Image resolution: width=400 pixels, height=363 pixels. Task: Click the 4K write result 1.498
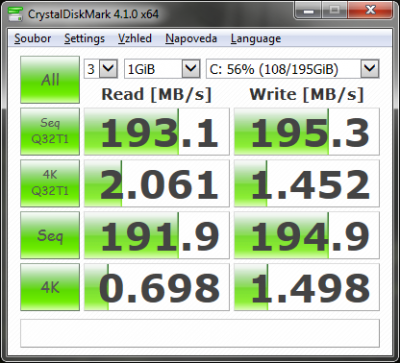(307, 287)
